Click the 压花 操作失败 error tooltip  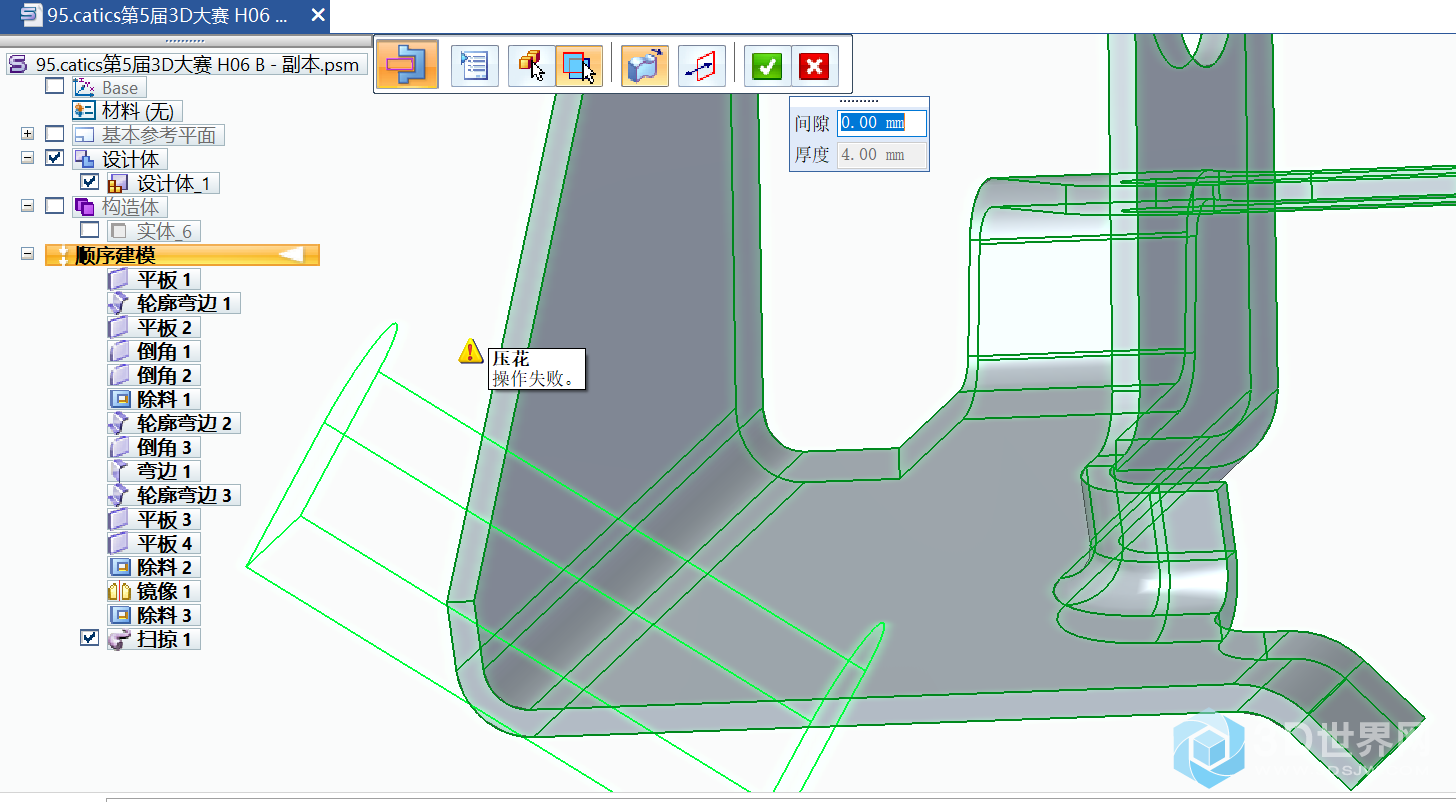(x=536, y=369)
